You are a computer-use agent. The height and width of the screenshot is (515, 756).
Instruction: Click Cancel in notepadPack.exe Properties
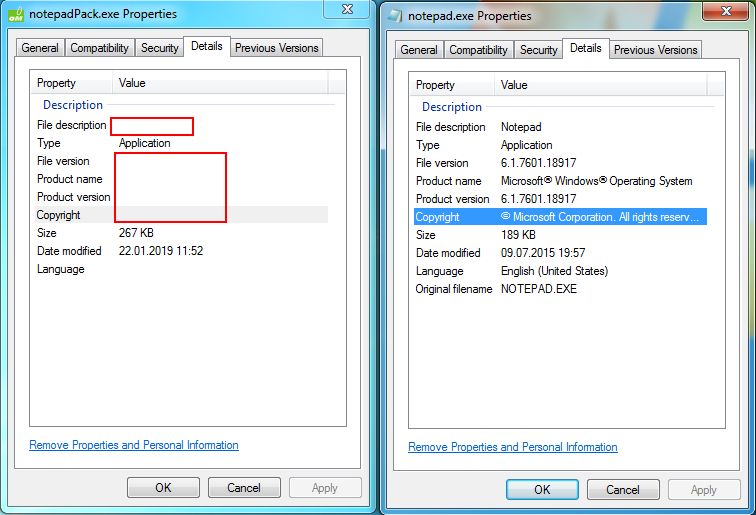pos(244,488)
